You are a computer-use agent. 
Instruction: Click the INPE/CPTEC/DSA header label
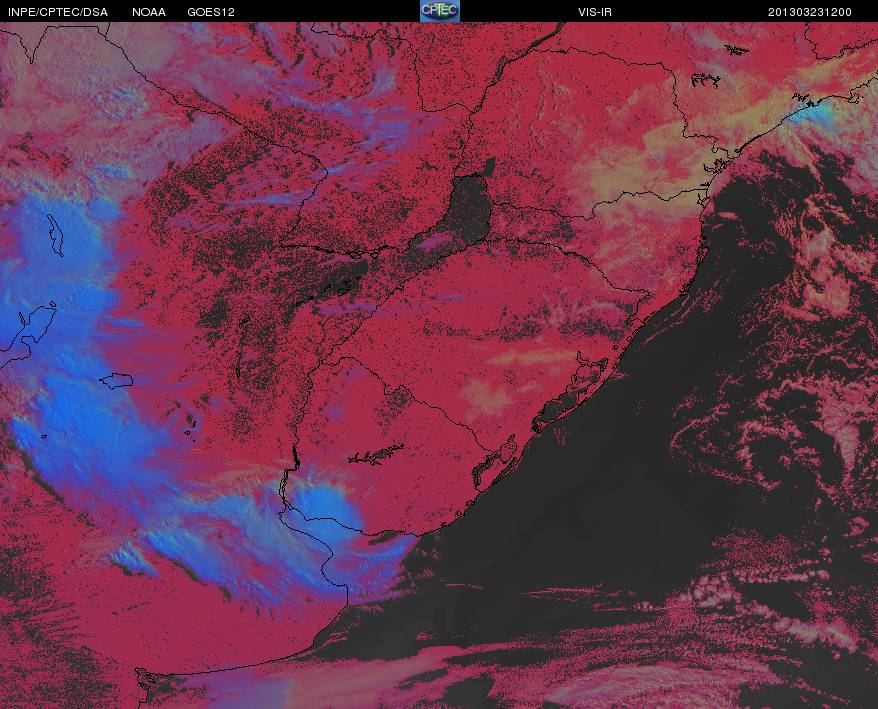click(58, 12)
